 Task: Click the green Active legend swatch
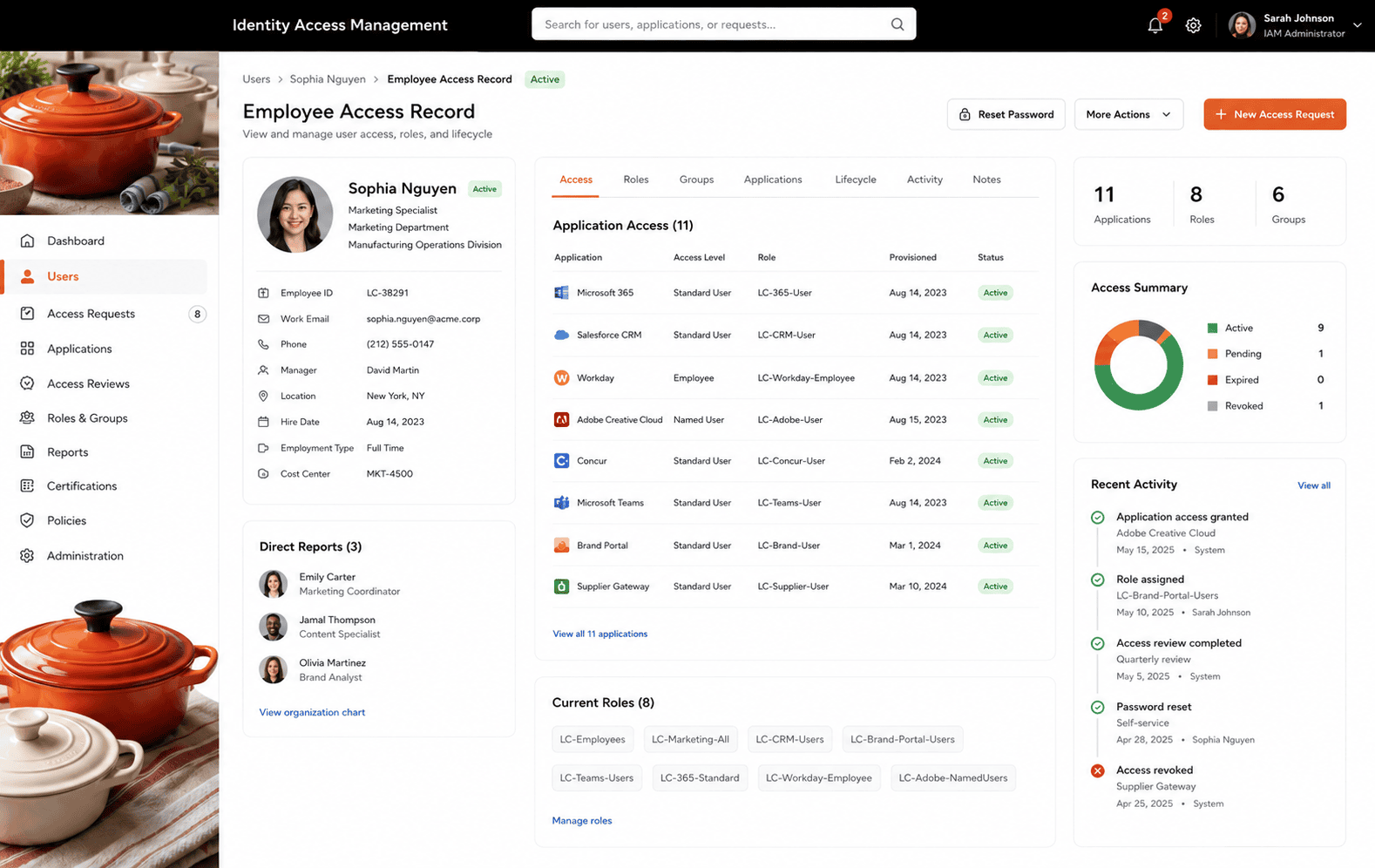click(x=1212, y=328)
